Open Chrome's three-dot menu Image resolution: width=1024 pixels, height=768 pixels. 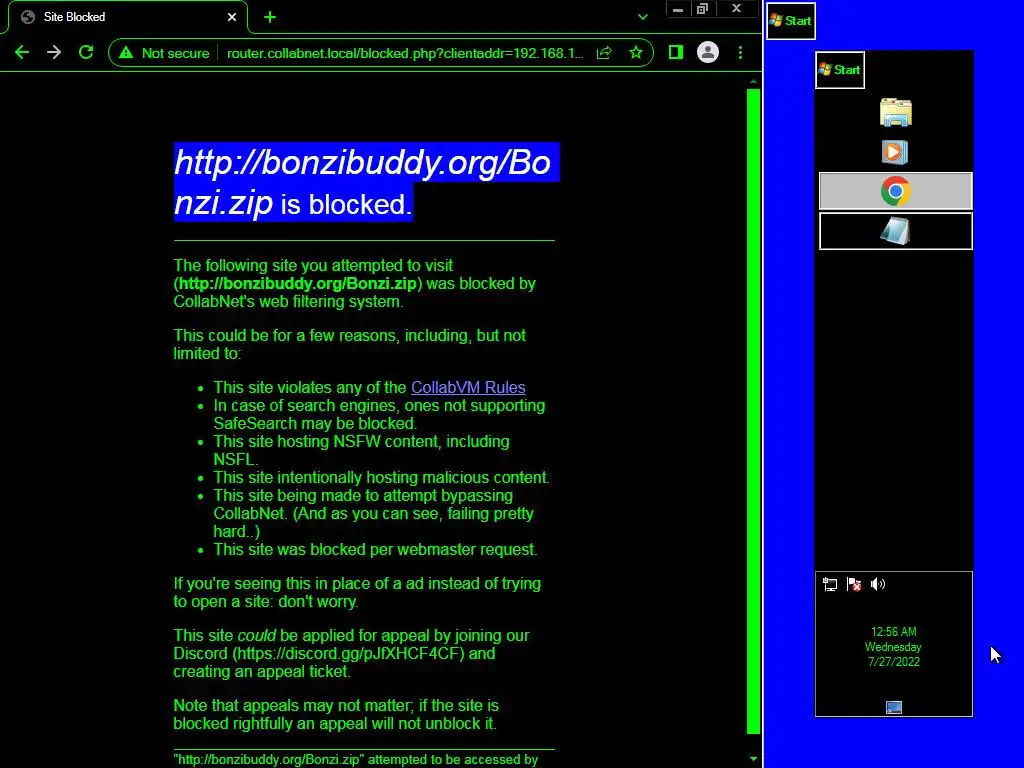740,52
